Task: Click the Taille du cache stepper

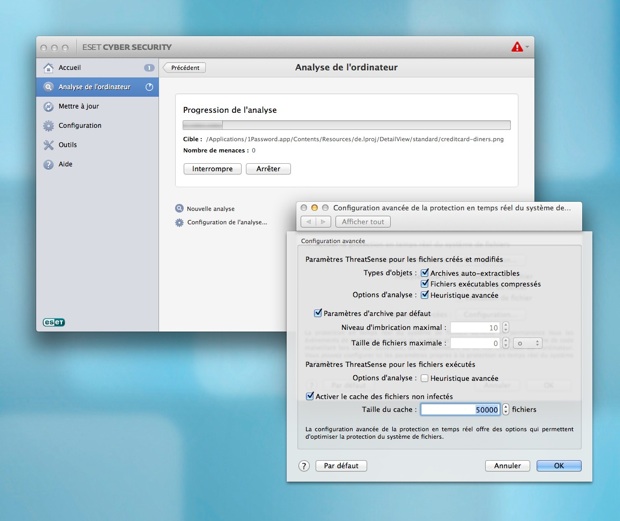Action: tap(506, 410)
